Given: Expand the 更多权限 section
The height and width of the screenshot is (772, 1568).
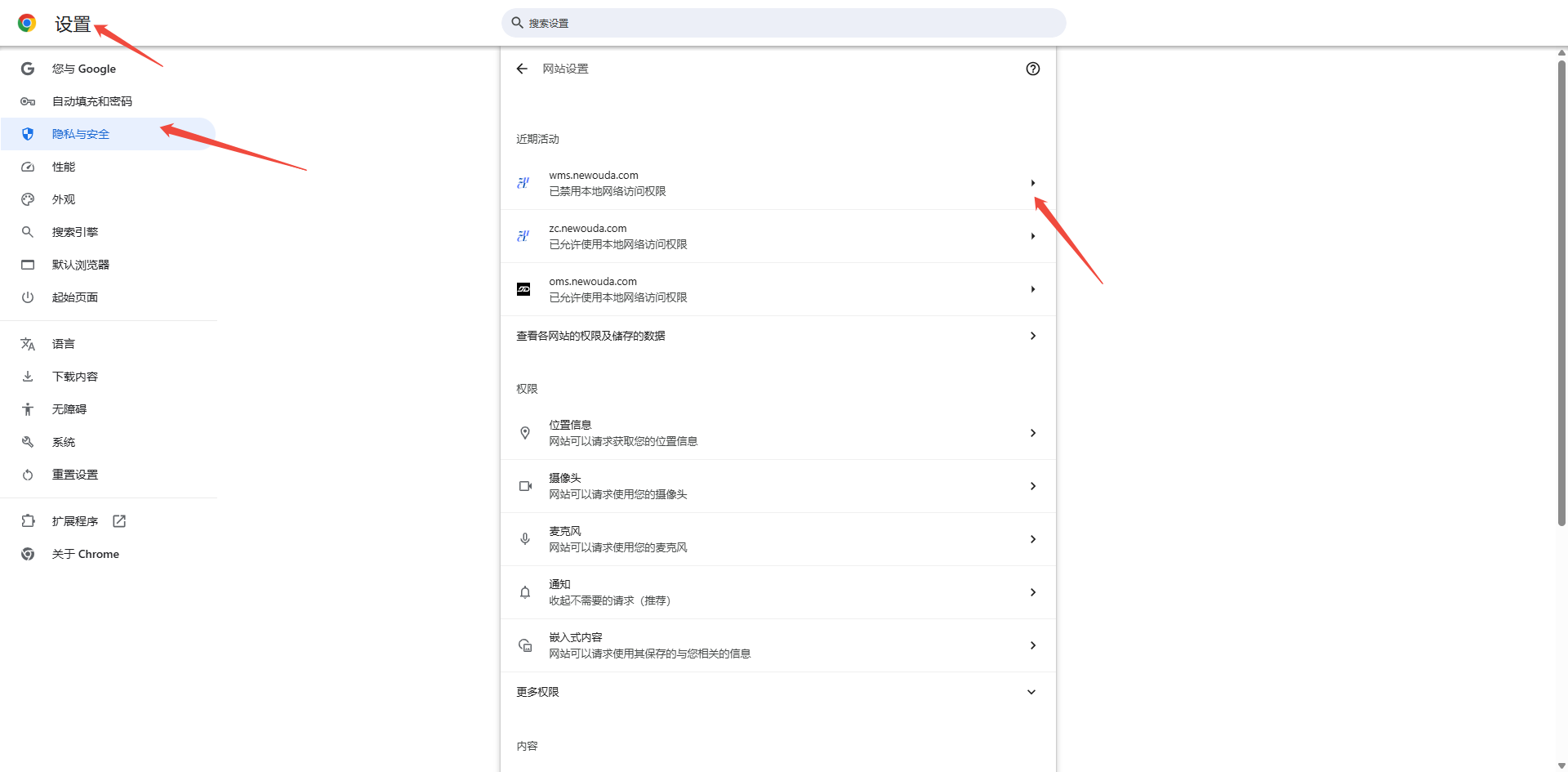Looking at the screenshot, I should [1031, 692].
